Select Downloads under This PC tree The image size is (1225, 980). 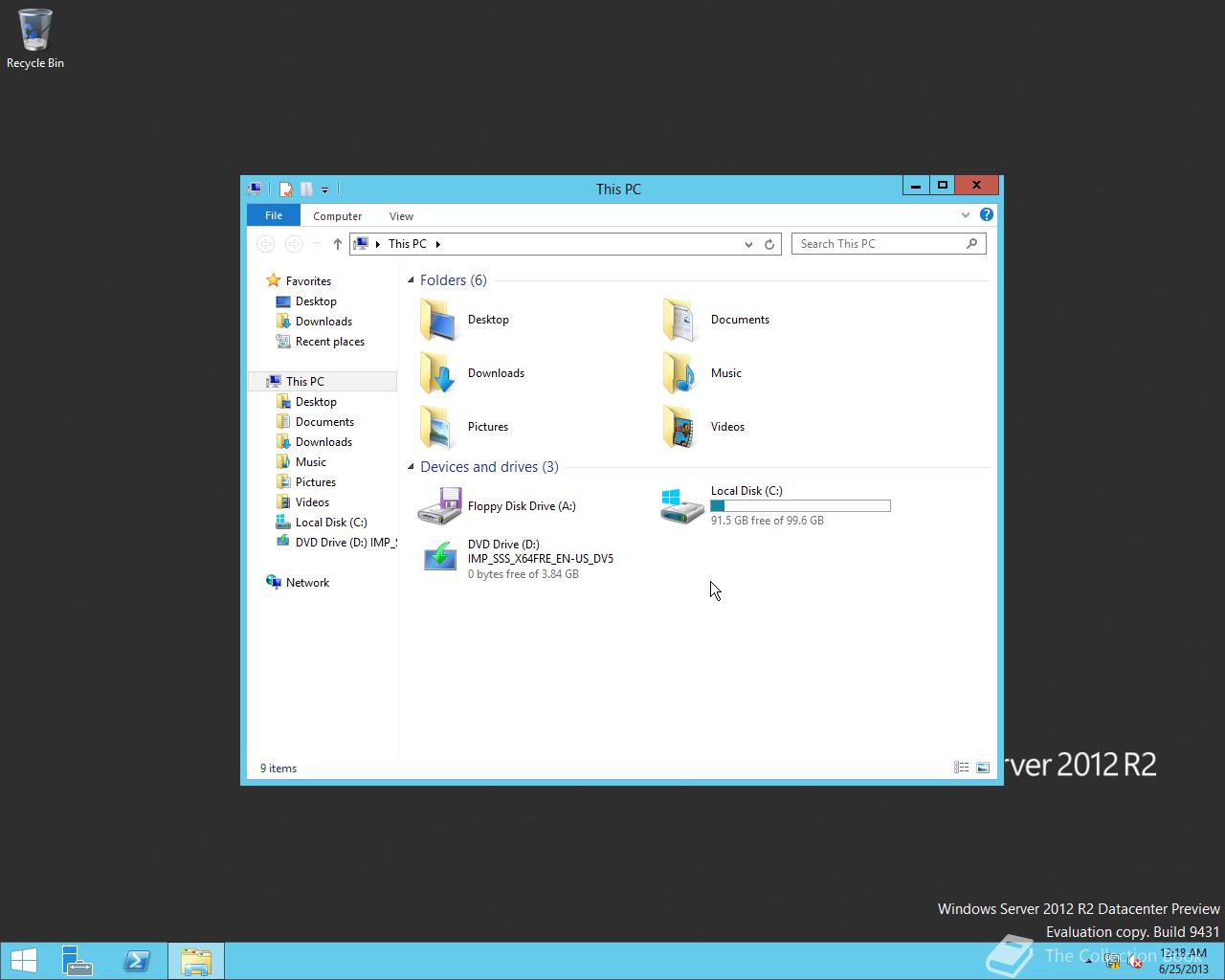314,441
